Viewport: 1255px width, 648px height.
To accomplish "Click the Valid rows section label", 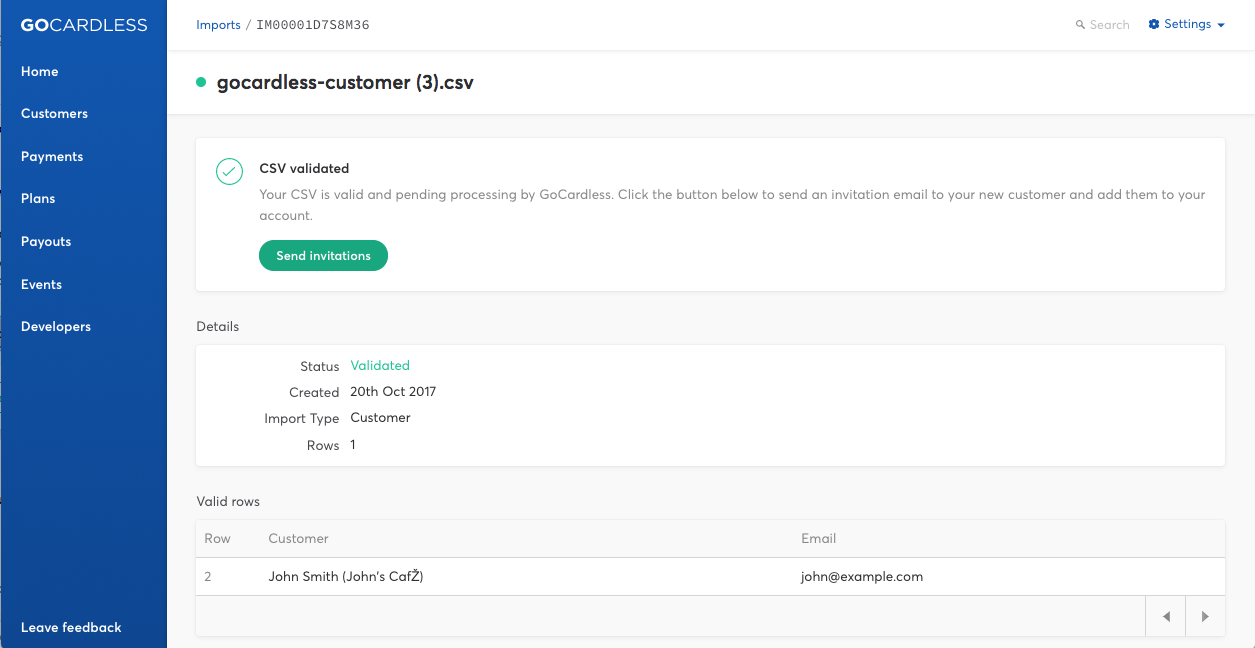I will pyautogui.click(x=228, y=502).
